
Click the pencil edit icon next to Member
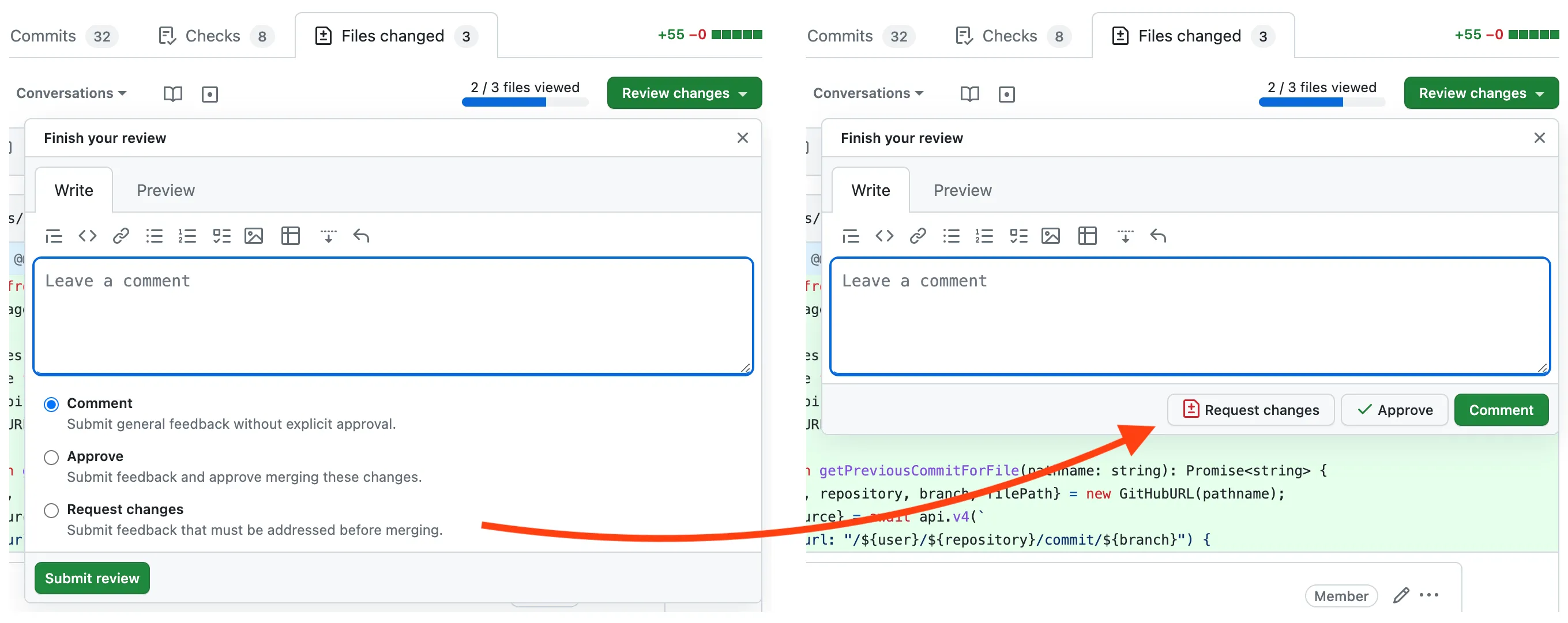pos(1401,595)
